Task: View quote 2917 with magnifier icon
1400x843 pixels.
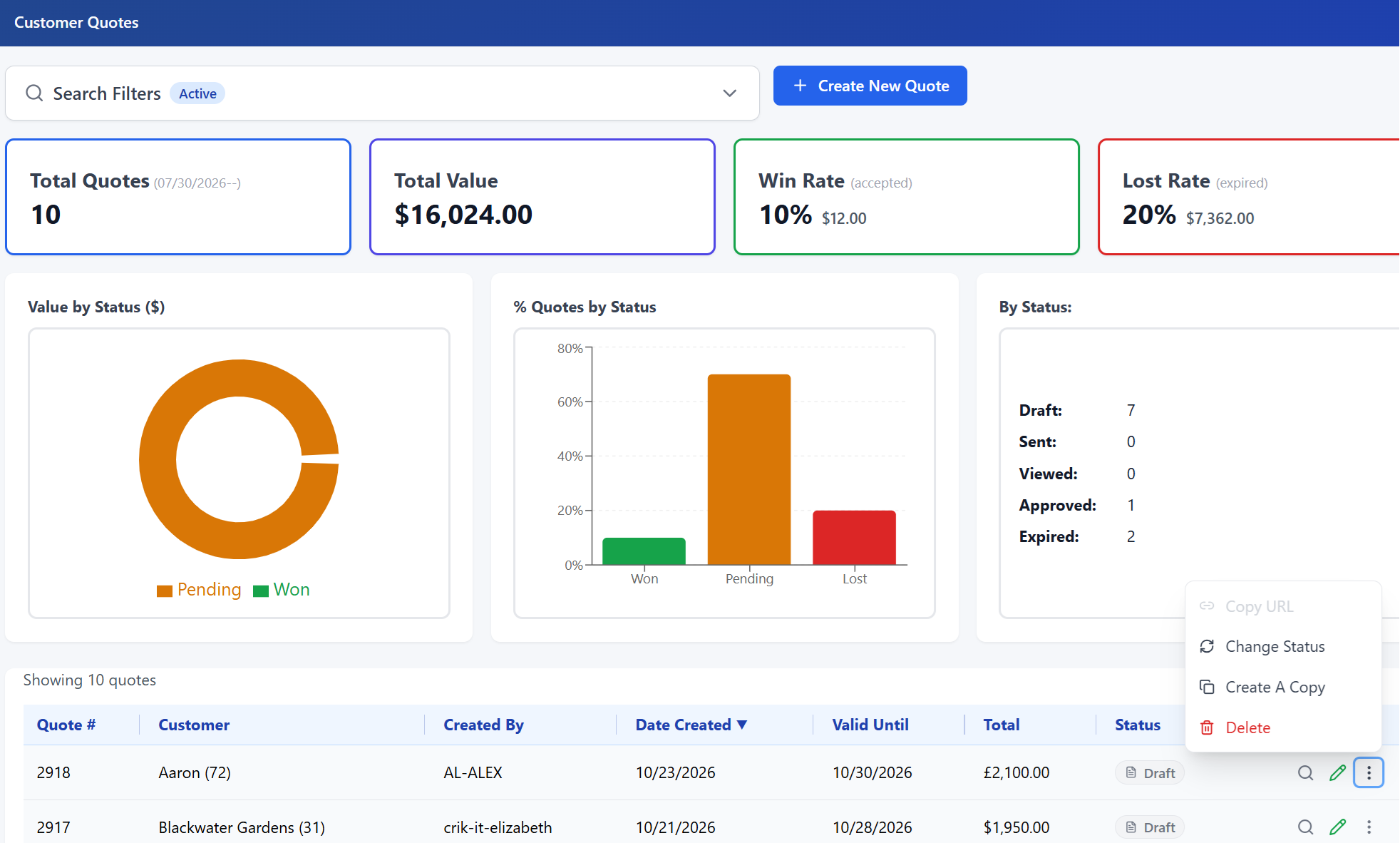Action: coord(1305,827)
